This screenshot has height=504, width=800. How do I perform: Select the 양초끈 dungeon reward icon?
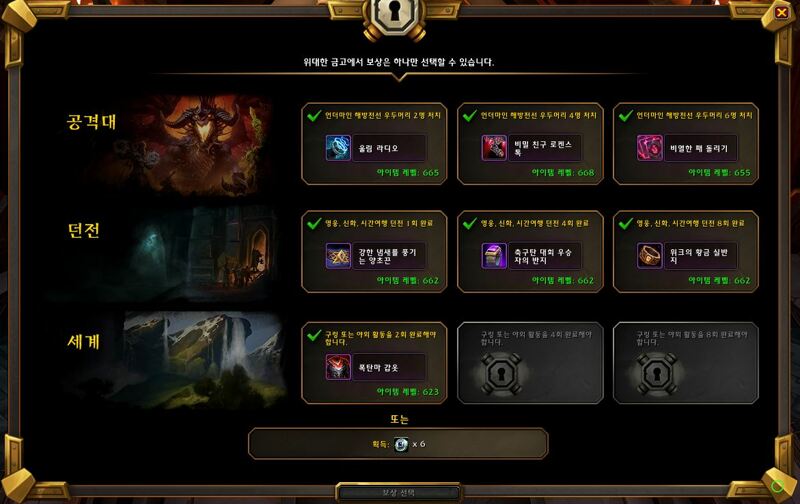338,256
